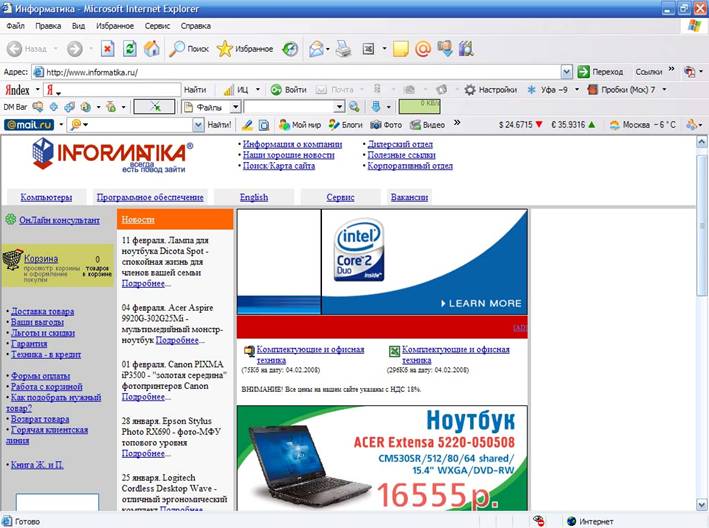Open Информация о компании link
This screenshot has width=709, height=528.
(293, 144)
